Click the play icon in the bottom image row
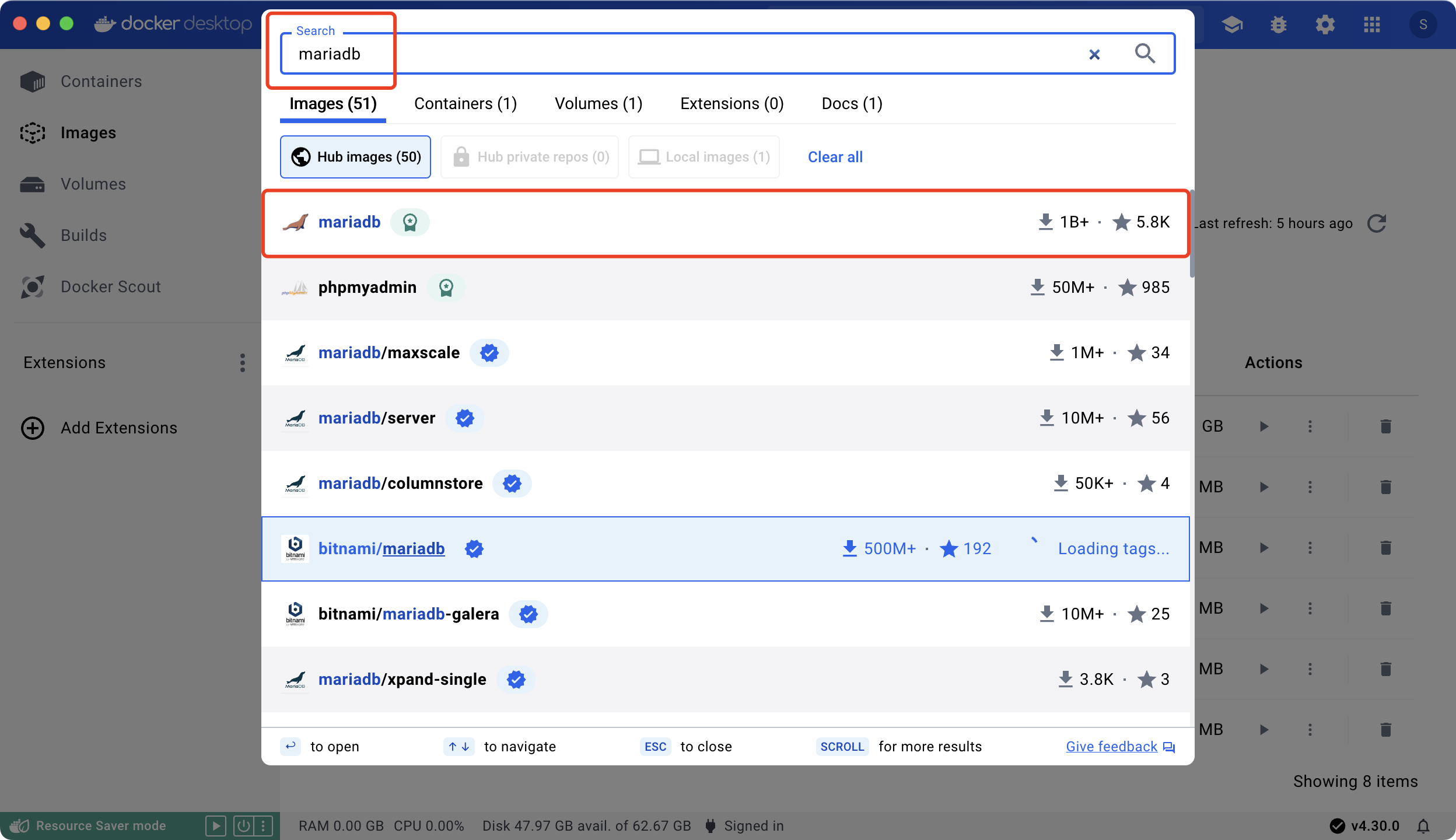 click(x=1264, y=730)
